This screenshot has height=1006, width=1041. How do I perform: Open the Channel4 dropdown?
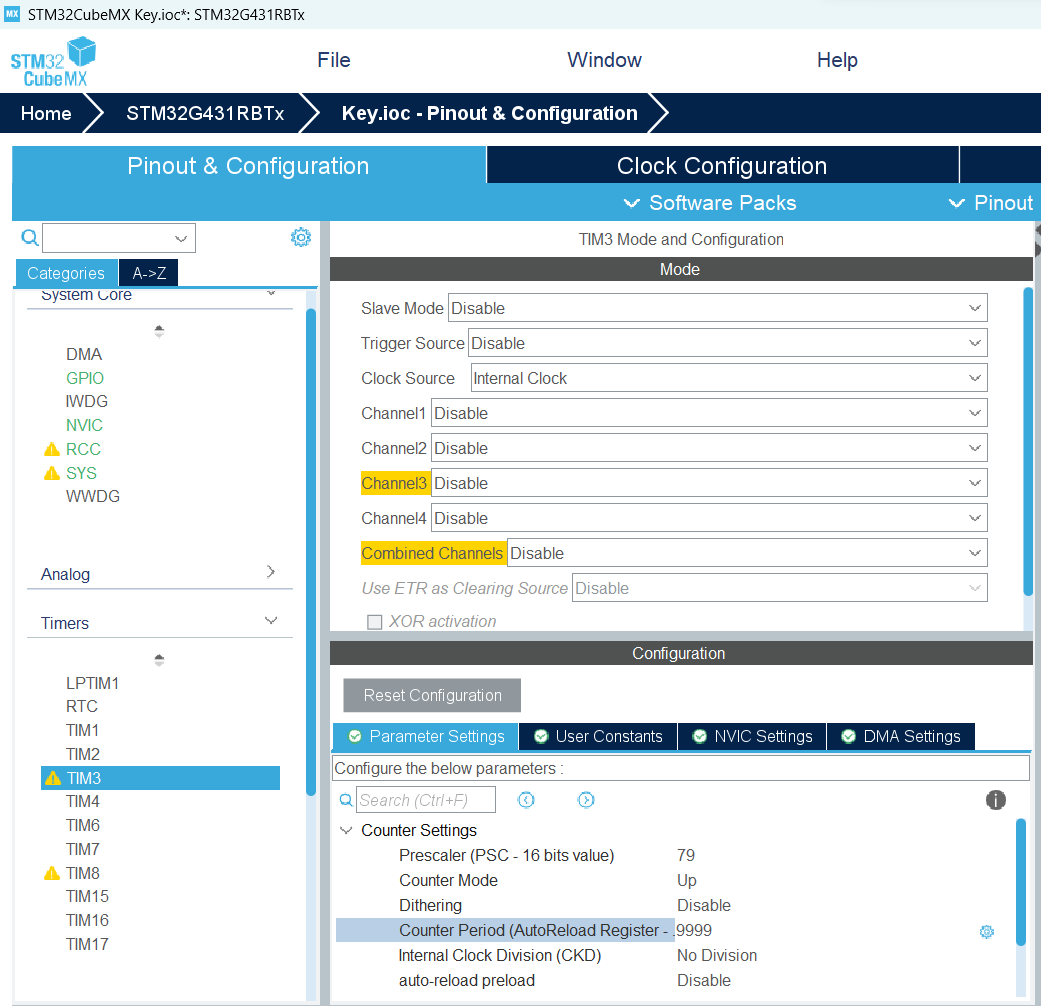(x=709, y=518)
